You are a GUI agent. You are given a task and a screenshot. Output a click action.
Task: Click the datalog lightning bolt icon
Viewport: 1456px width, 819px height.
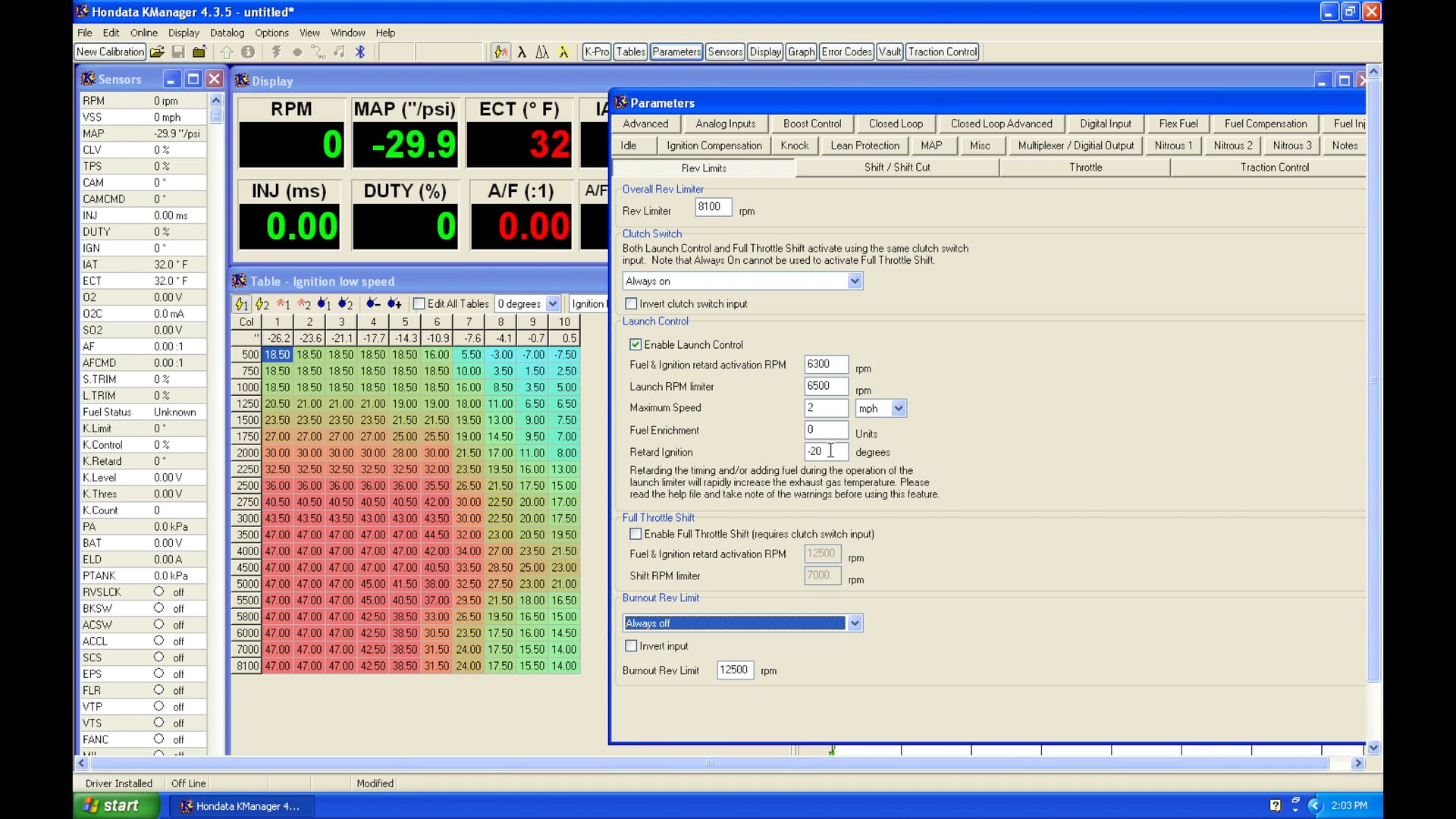(x=276, y=52)
